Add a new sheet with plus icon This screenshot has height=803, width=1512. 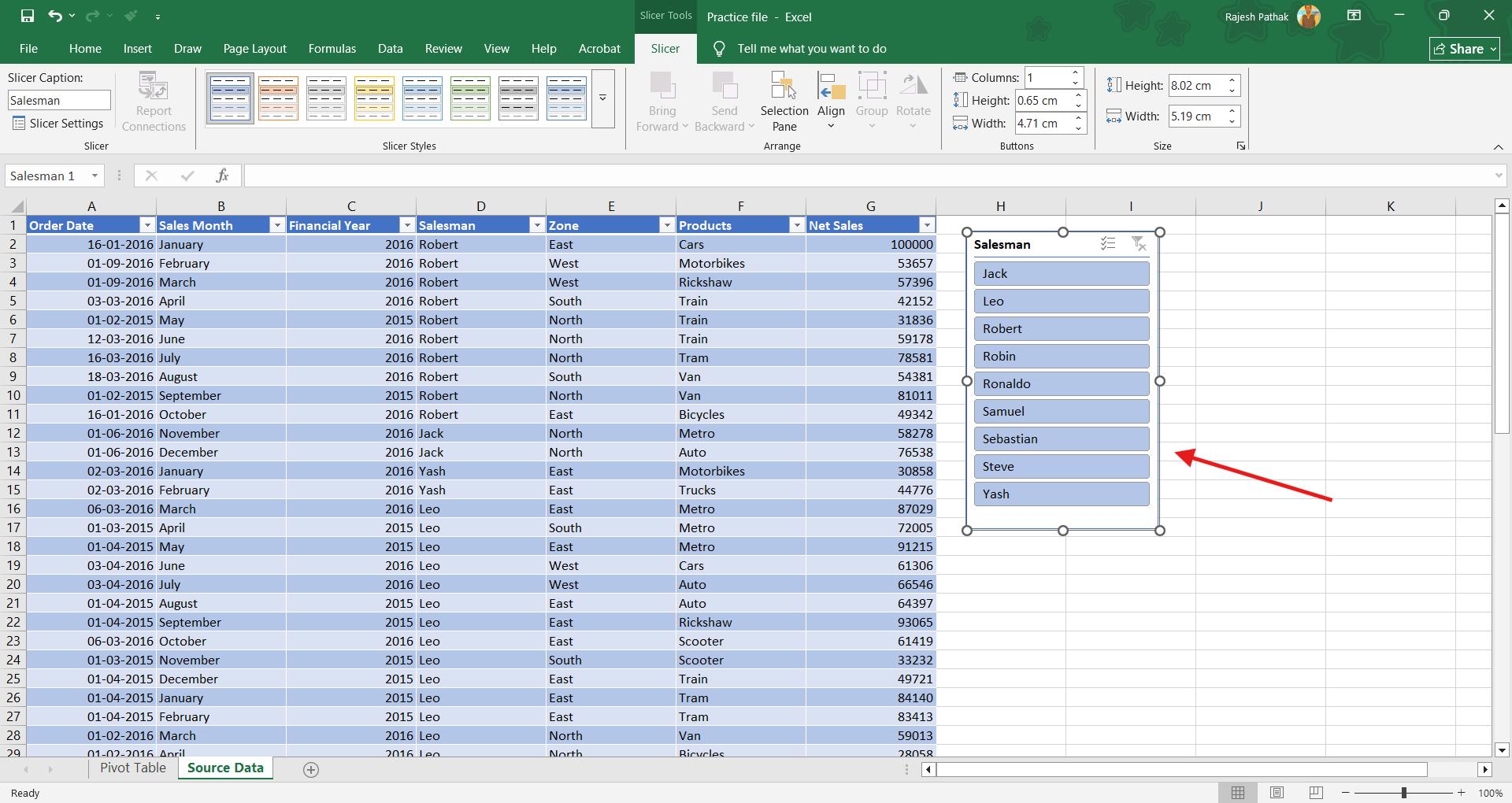(x=311, y=770)
